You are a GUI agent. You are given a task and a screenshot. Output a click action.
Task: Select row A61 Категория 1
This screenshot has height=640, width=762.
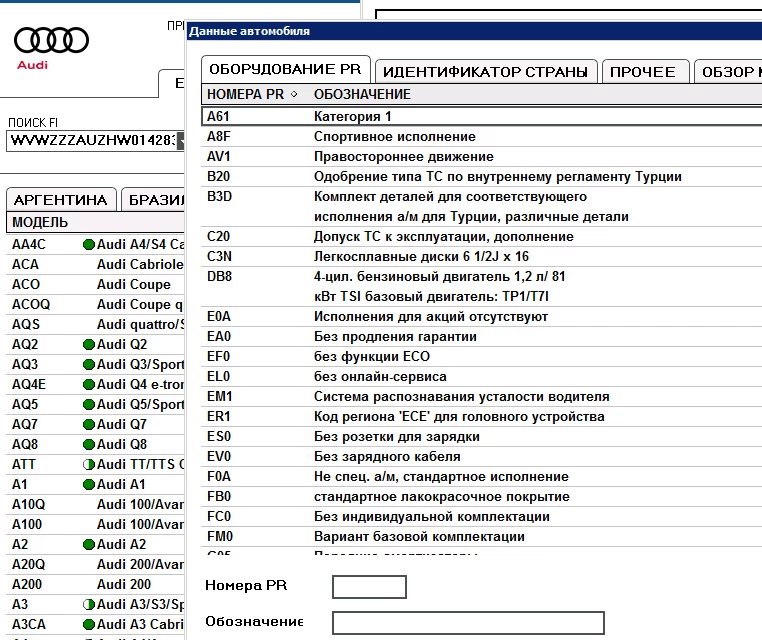(482, 116)
